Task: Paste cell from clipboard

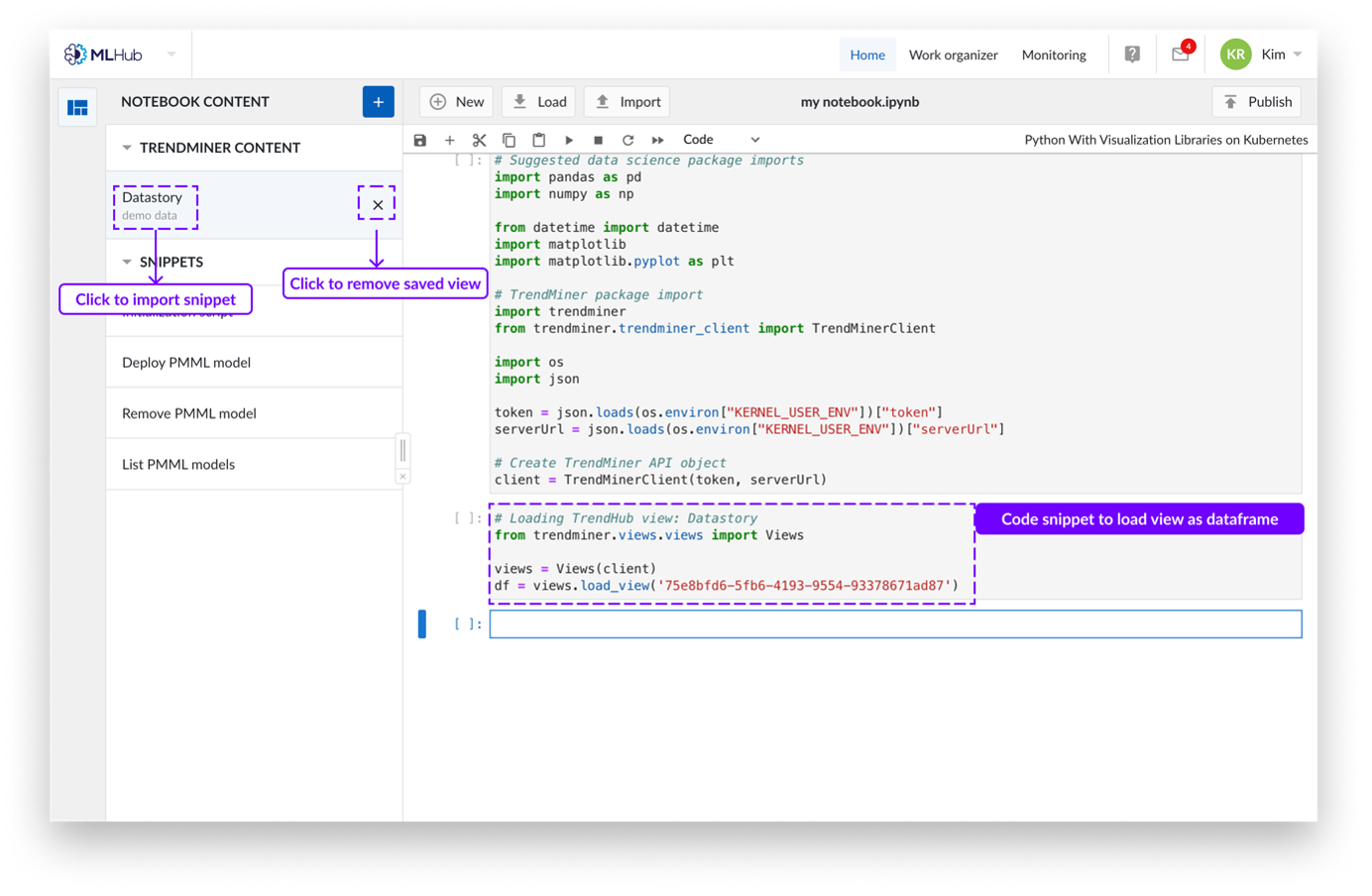Action: click(539, 141)
